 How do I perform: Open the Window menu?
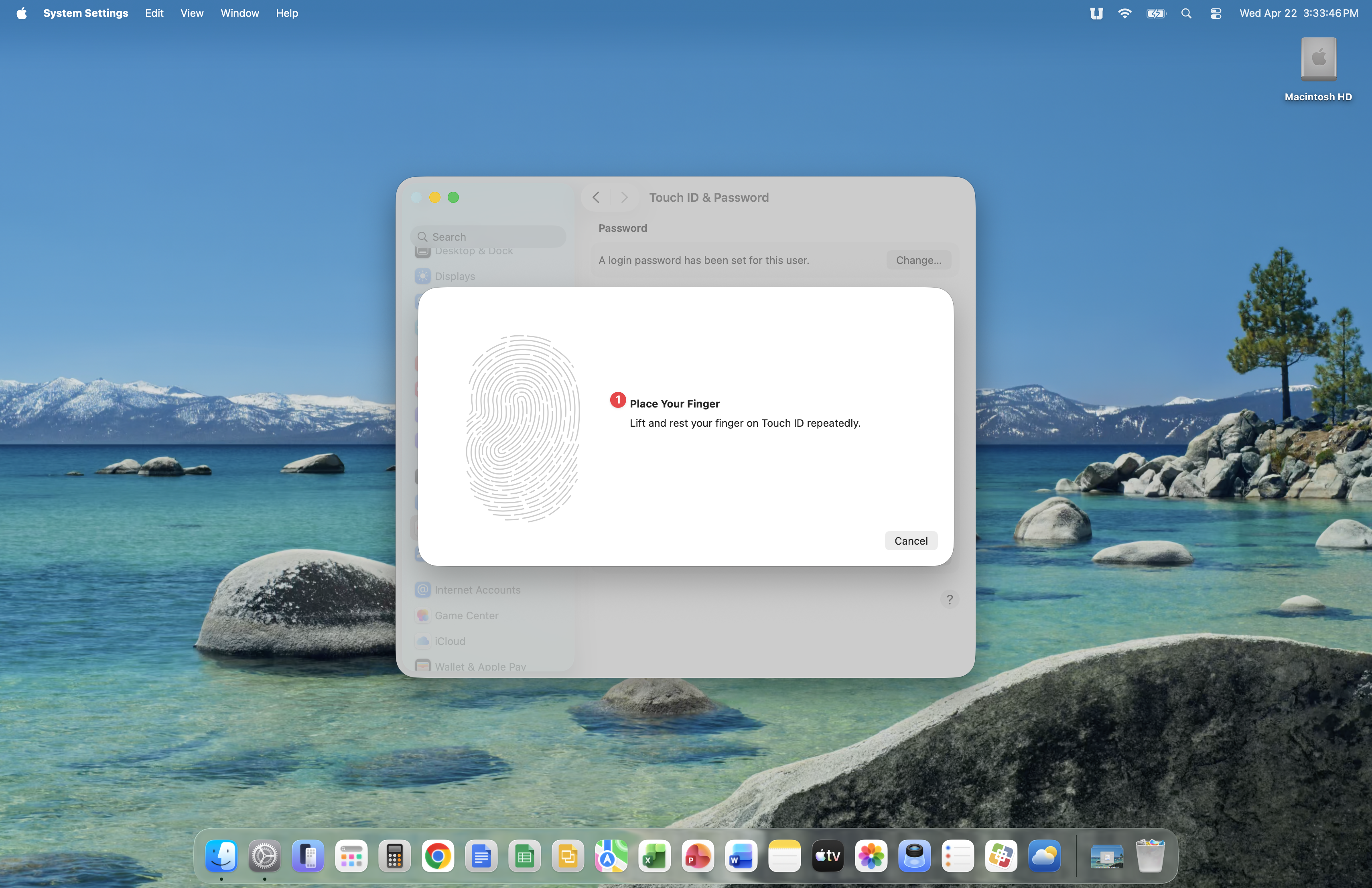(239, 13)
